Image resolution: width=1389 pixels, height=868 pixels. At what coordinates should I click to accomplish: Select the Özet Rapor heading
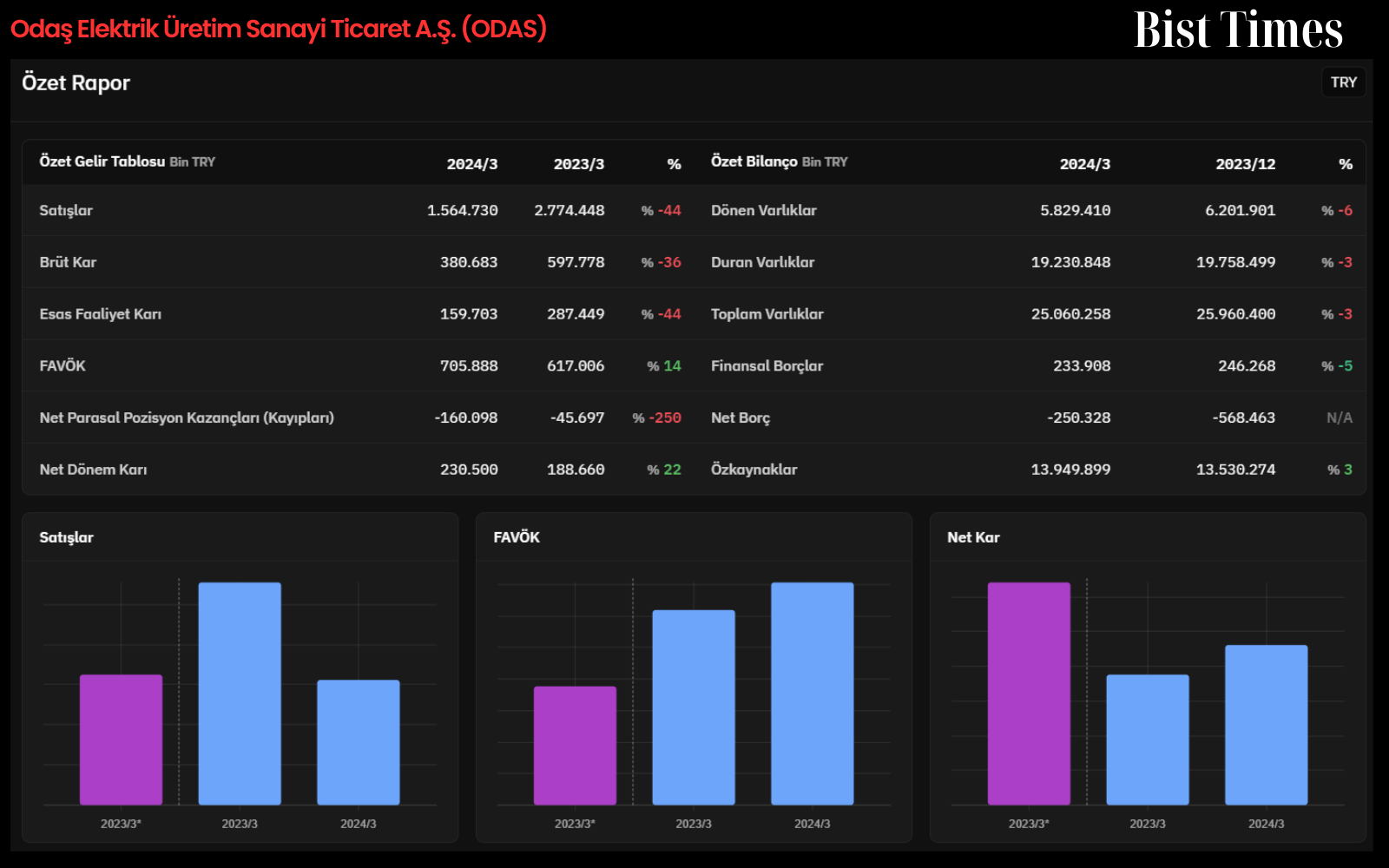(x=76, y=82)
